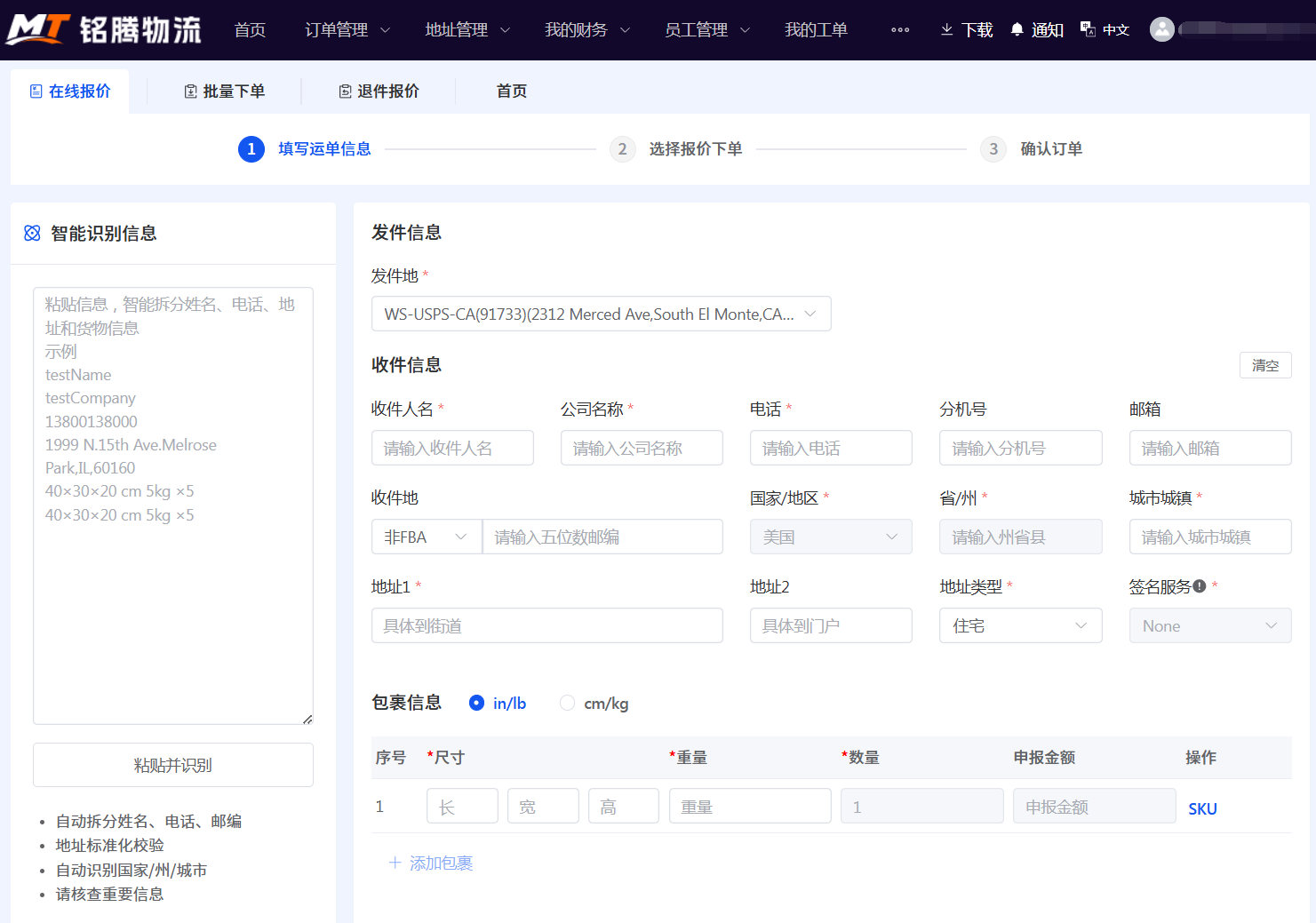Click the 地址1 street input field
The image size is (1316, 923).
[x=547, y=625]
